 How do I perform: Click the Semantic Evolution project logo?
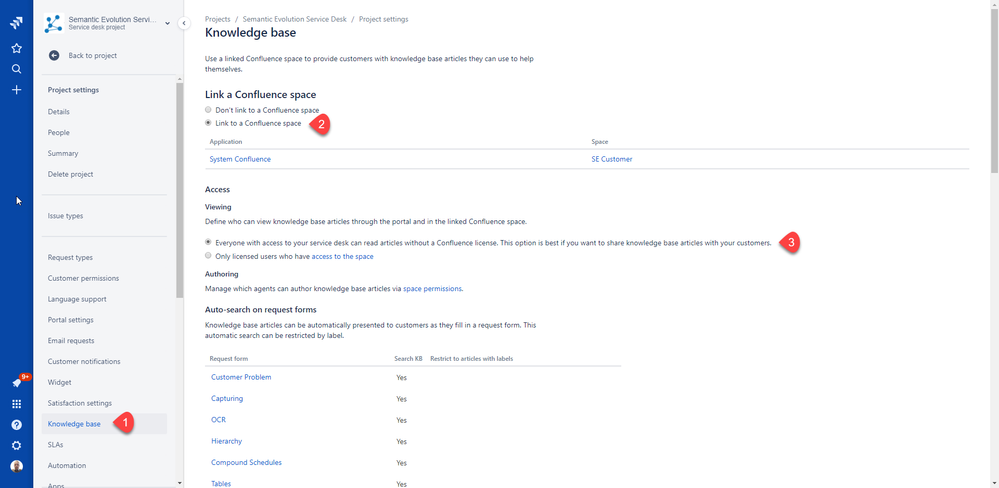click(x=54, y=24)
